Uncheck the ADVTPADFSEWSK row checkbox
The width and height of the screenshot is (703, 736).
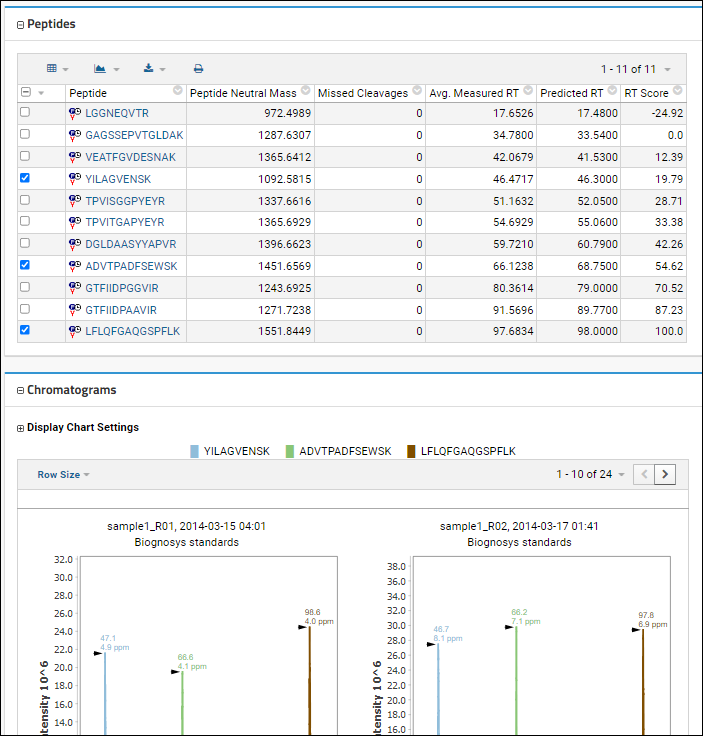click(x=25, y=265)
